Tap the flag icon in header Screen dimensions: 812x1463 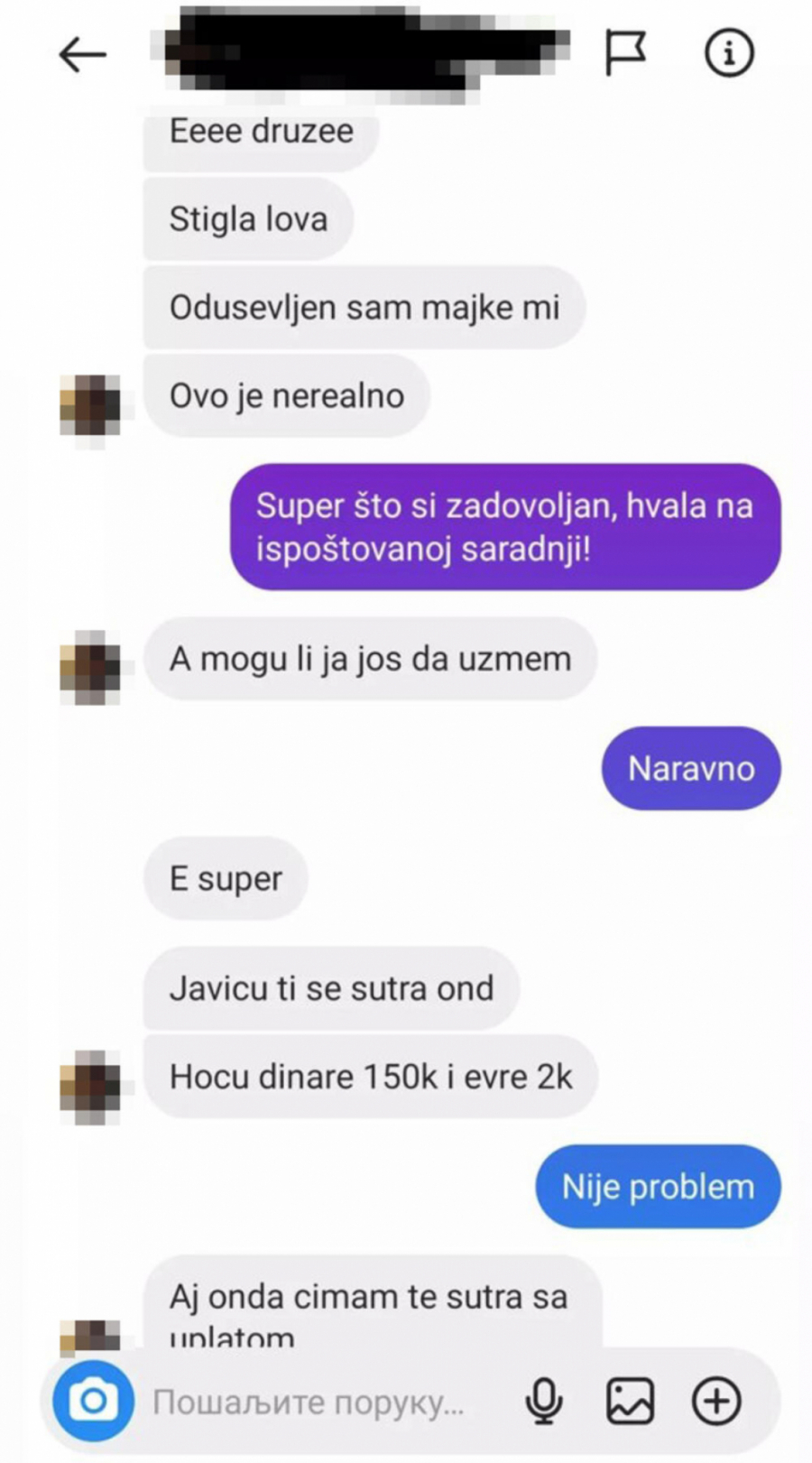(x=625, y=53)
